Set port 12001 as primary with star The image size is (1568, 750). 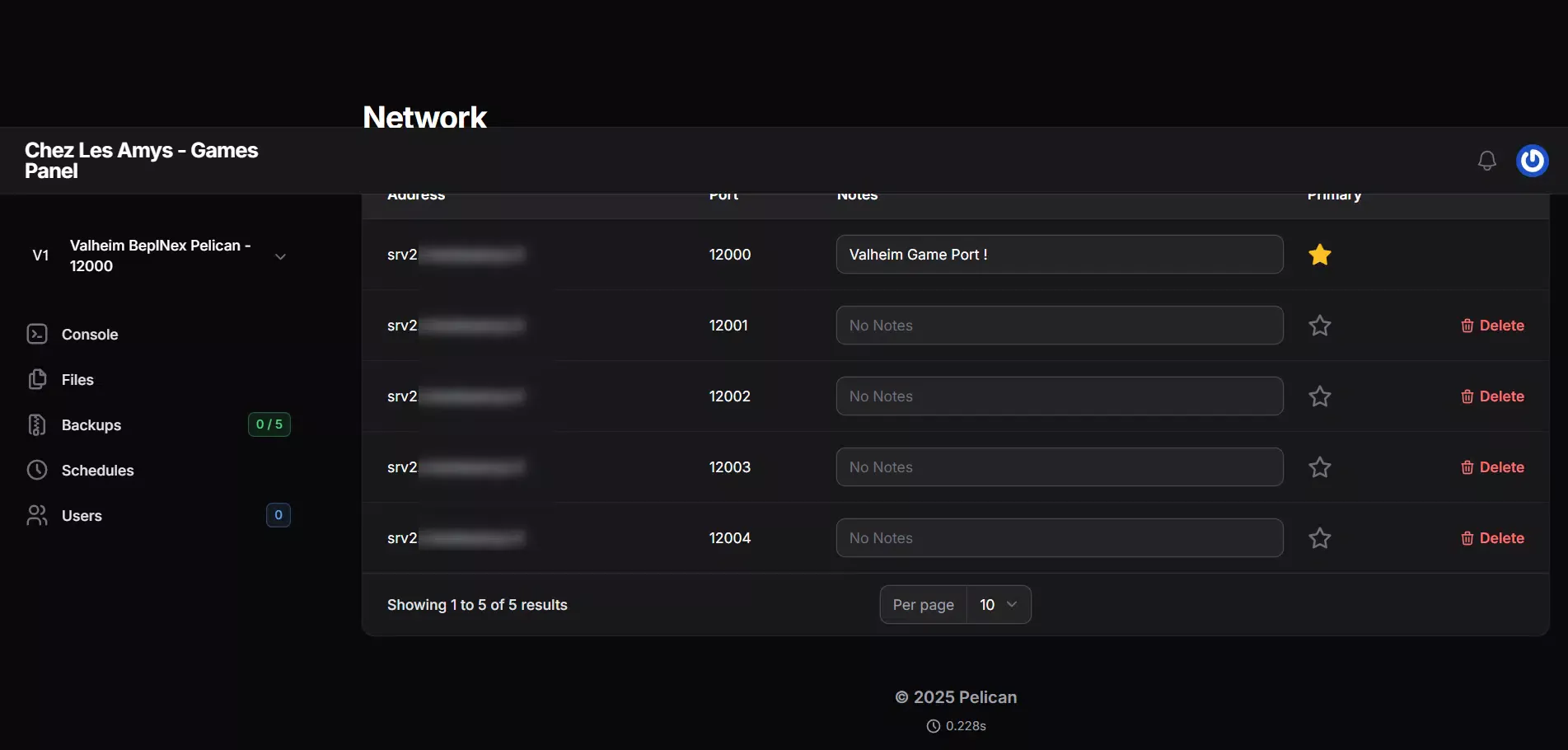point(1319,326)
